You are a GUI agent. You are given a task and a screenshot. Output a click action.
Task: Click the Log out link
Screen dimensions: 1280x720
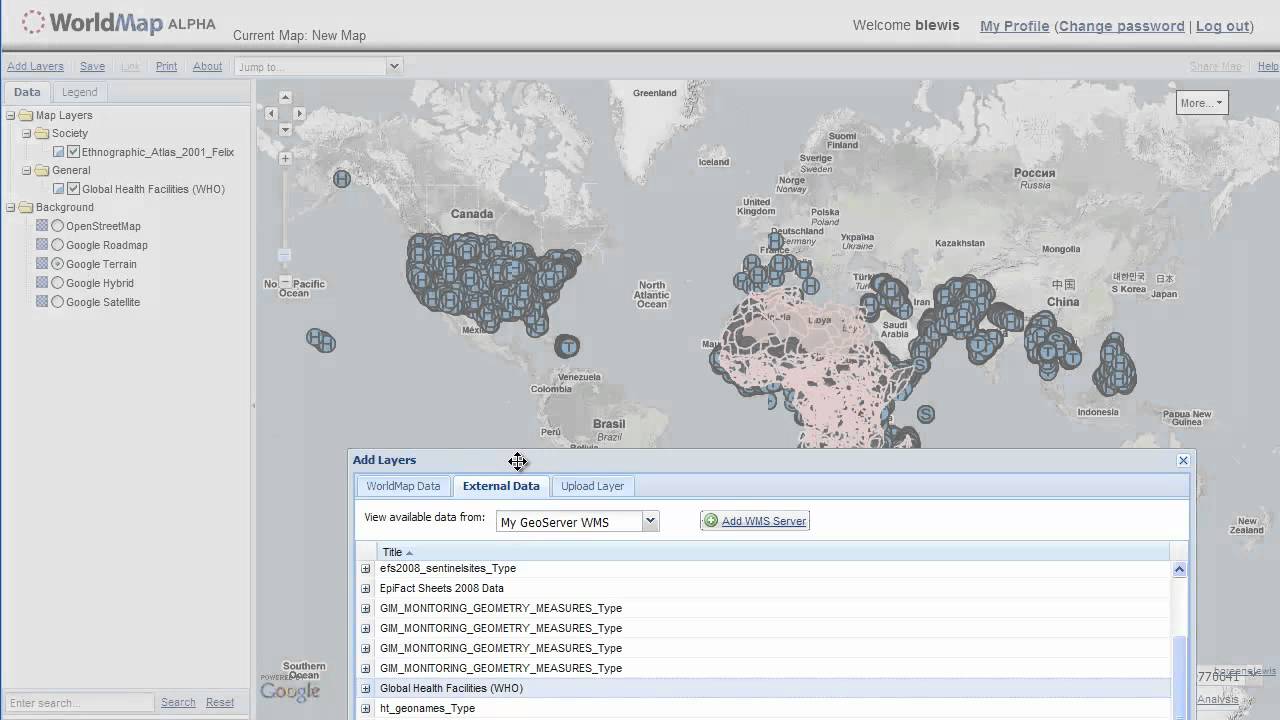1223,26
